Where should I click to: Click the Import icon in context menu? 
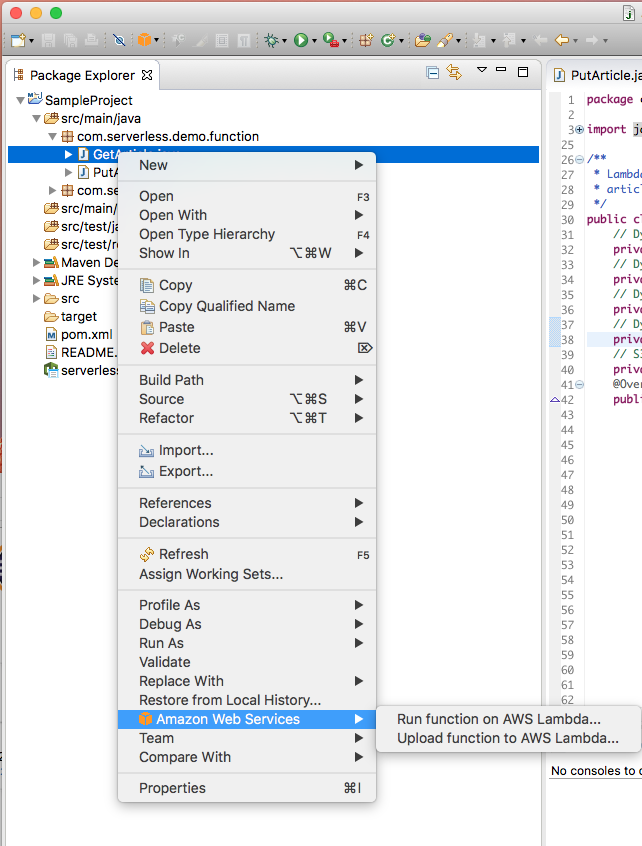coord(146,451)
